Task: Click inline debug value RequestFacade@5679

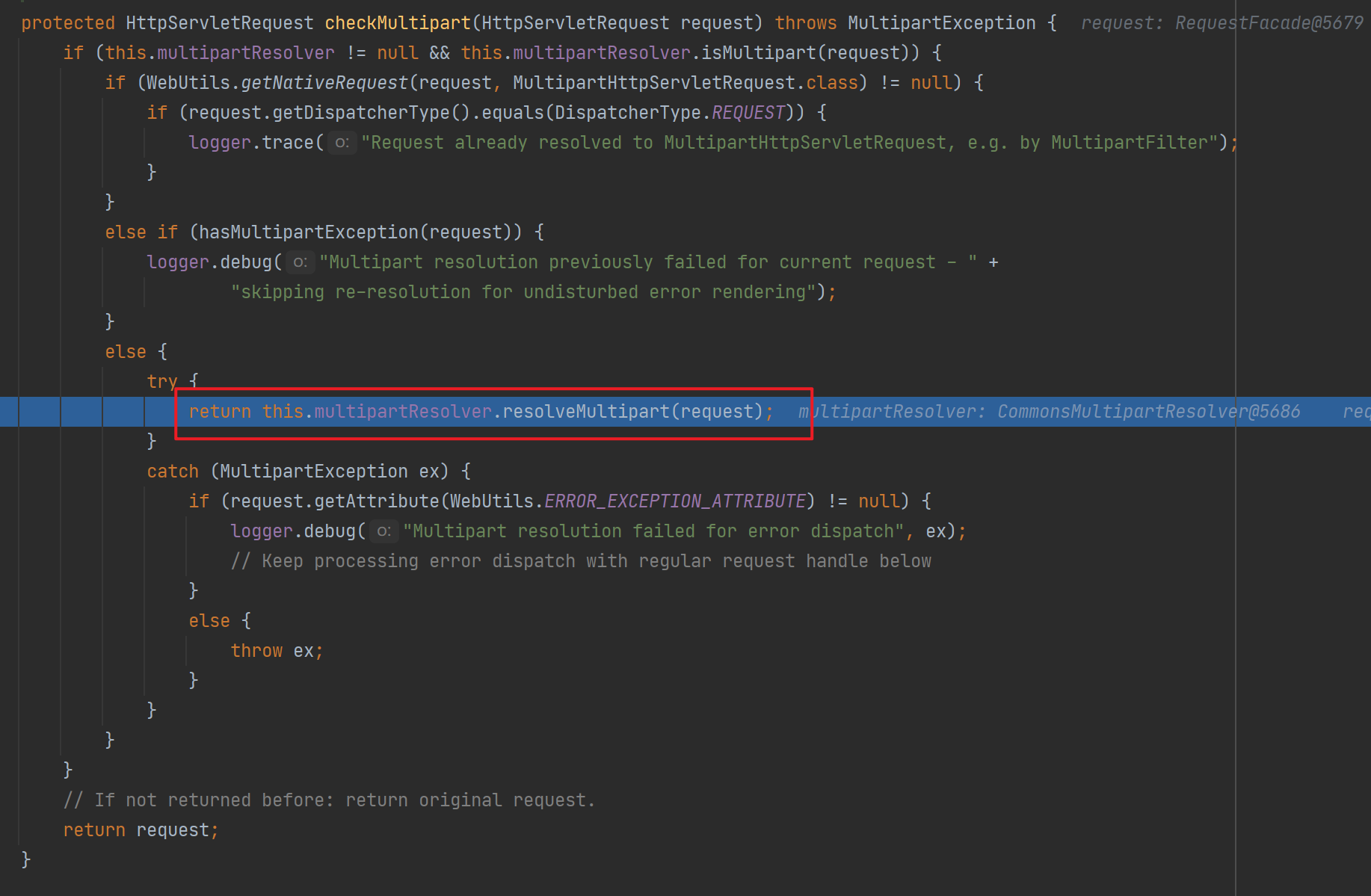Action: [1269, 23]
